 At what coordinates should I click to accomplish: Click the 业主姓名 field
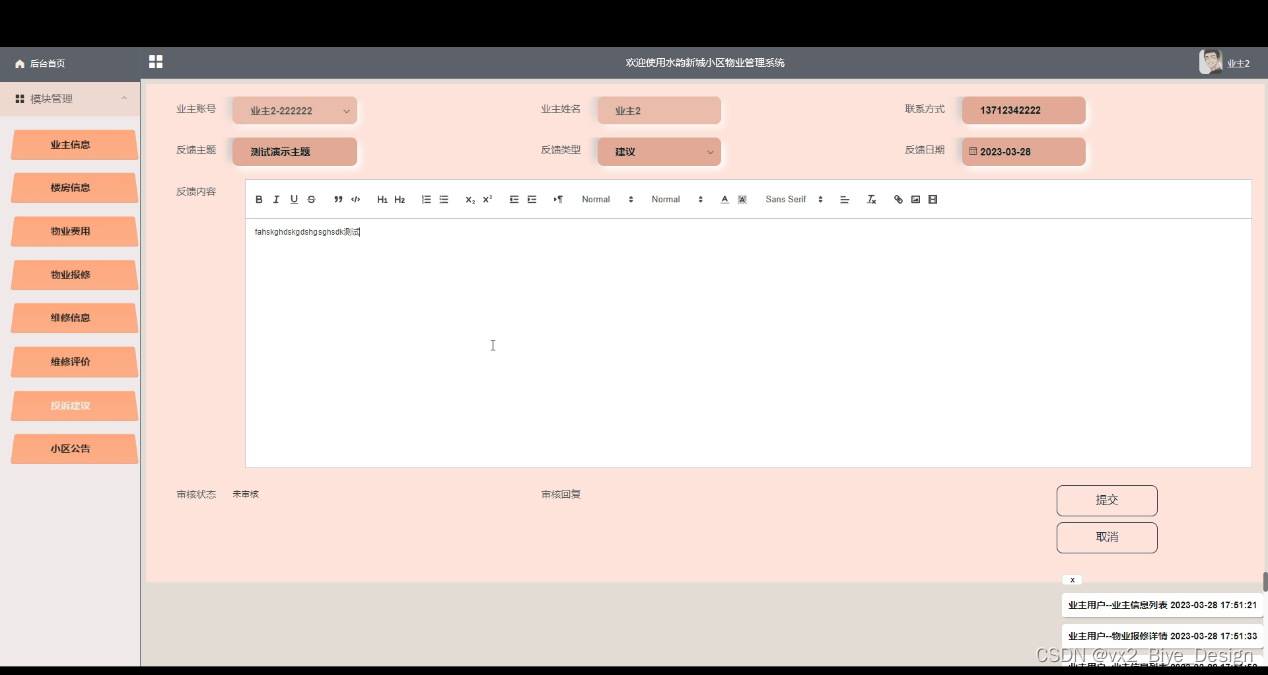pos(659,111)
